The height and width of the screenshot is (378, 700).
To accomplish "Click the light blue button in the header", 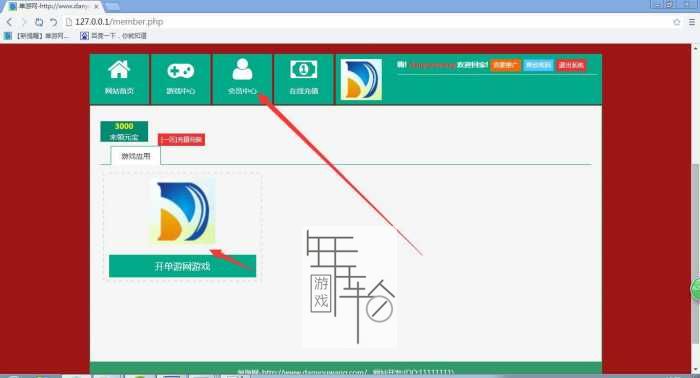I will coord(538,65).
